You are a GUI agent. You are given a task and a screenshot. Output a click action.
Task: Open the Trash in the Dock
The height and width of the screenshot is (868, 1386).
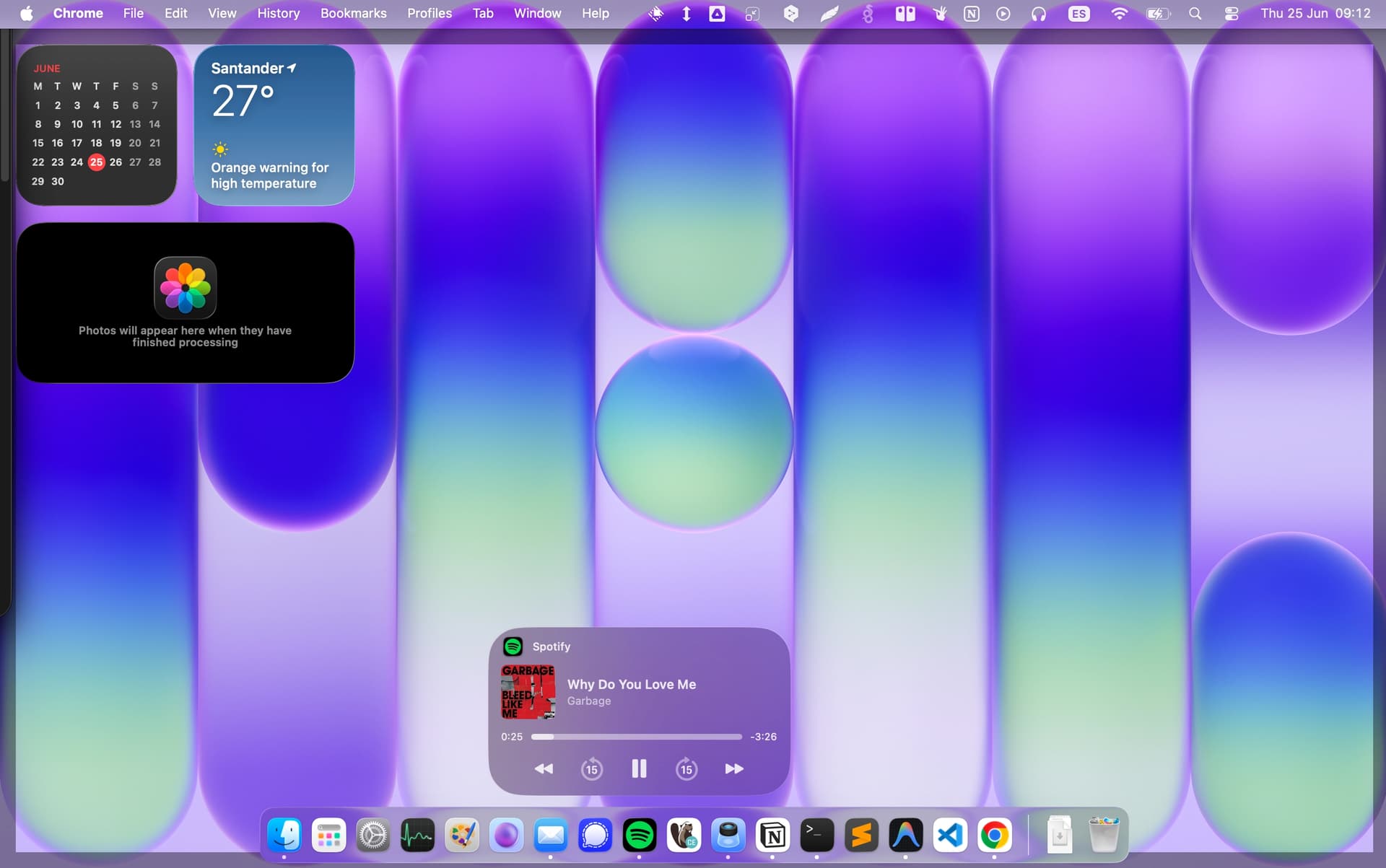pyautogui.click(x=1104, y=836)
